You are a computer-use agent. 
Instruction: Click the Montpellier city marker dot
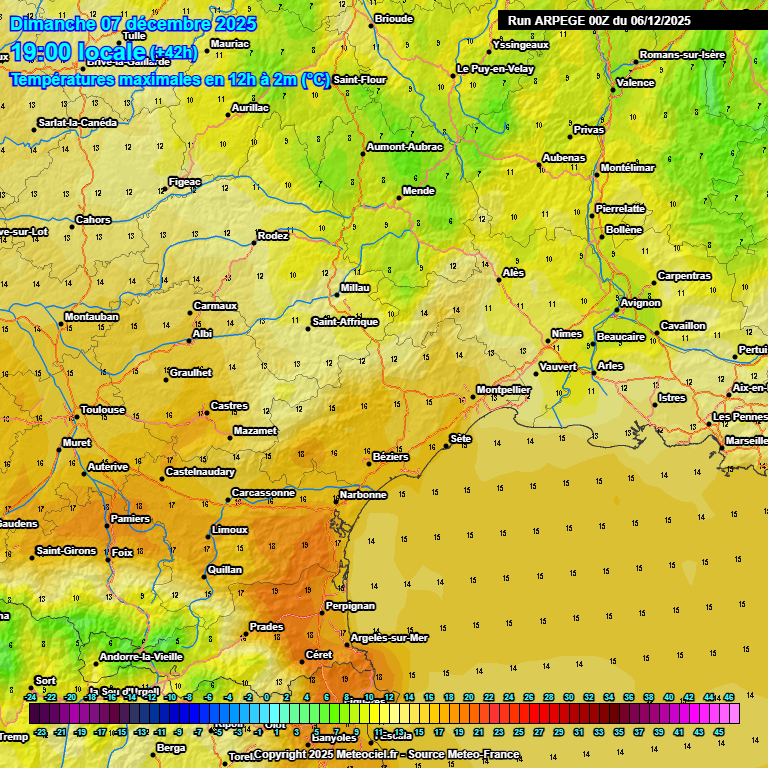coord(473,397)
